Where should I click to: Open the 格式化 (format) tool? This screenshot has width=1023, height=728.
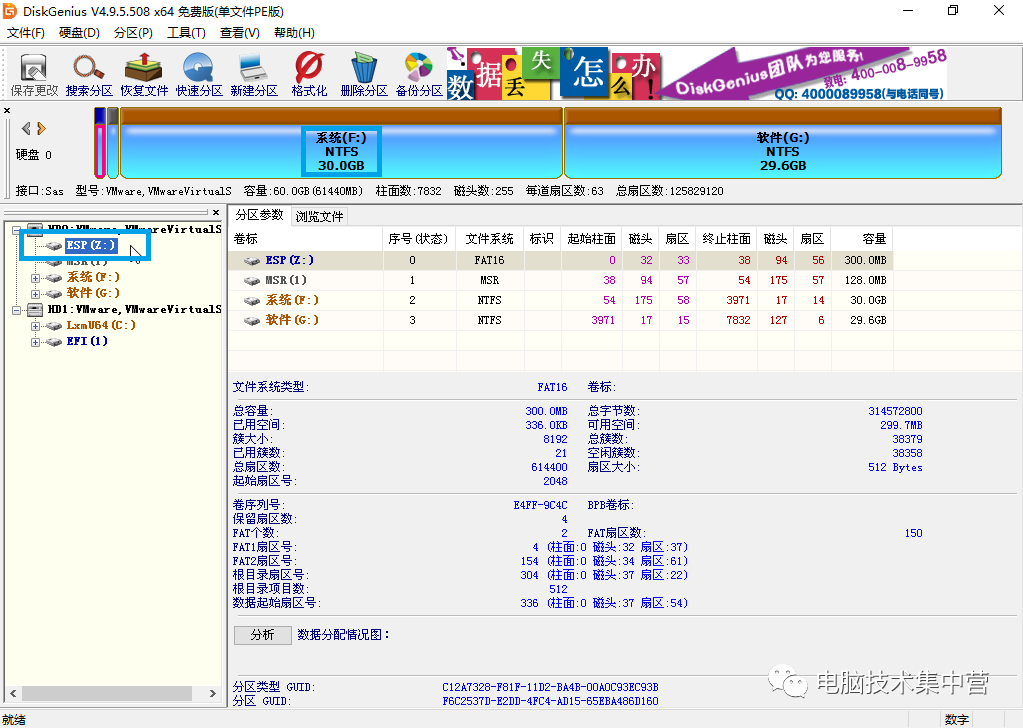pyautogui.click(x=307, y=72)
